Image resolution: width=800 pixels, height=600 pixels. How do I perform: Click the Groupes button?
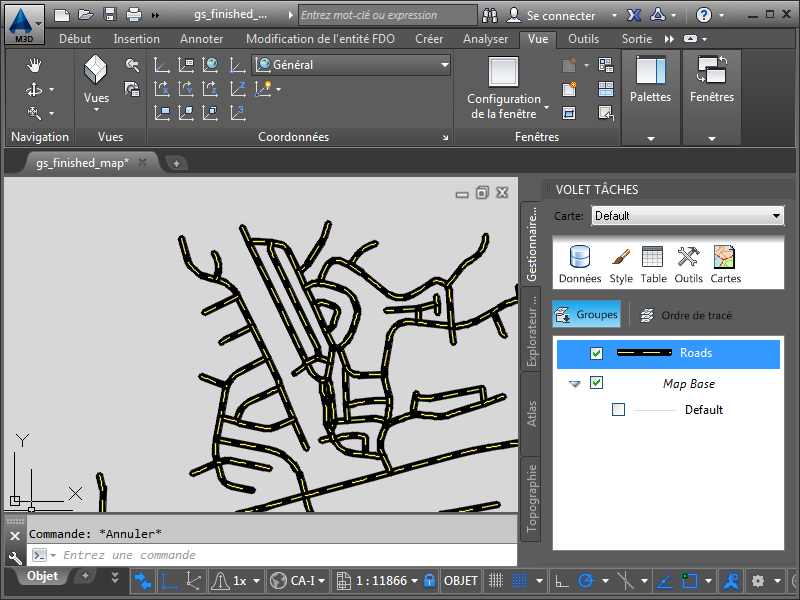tap(586, 315)
